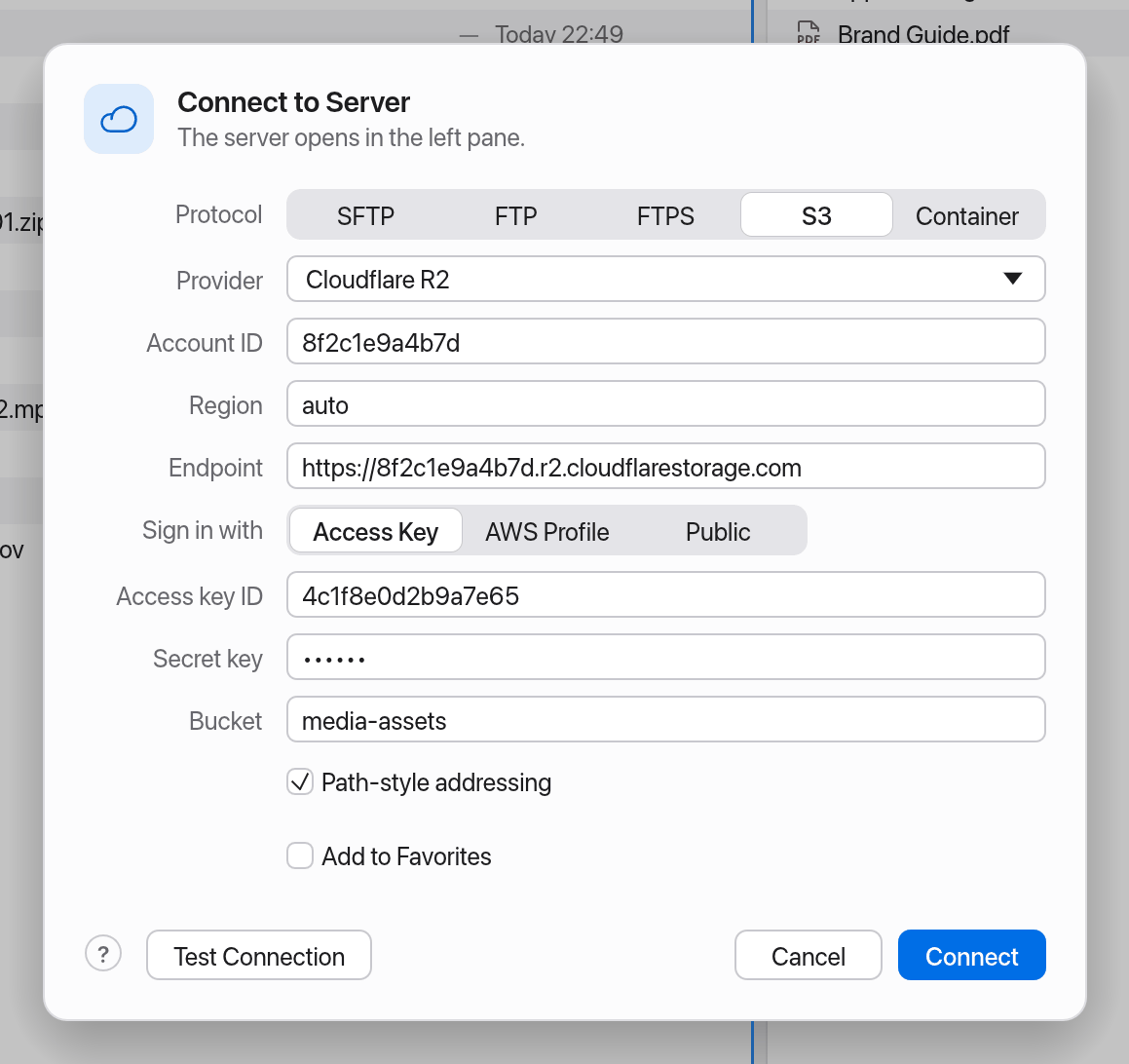1129x1064 pixels.
Task: Select AWS Profile sign-in method
Action: (547, 531)
